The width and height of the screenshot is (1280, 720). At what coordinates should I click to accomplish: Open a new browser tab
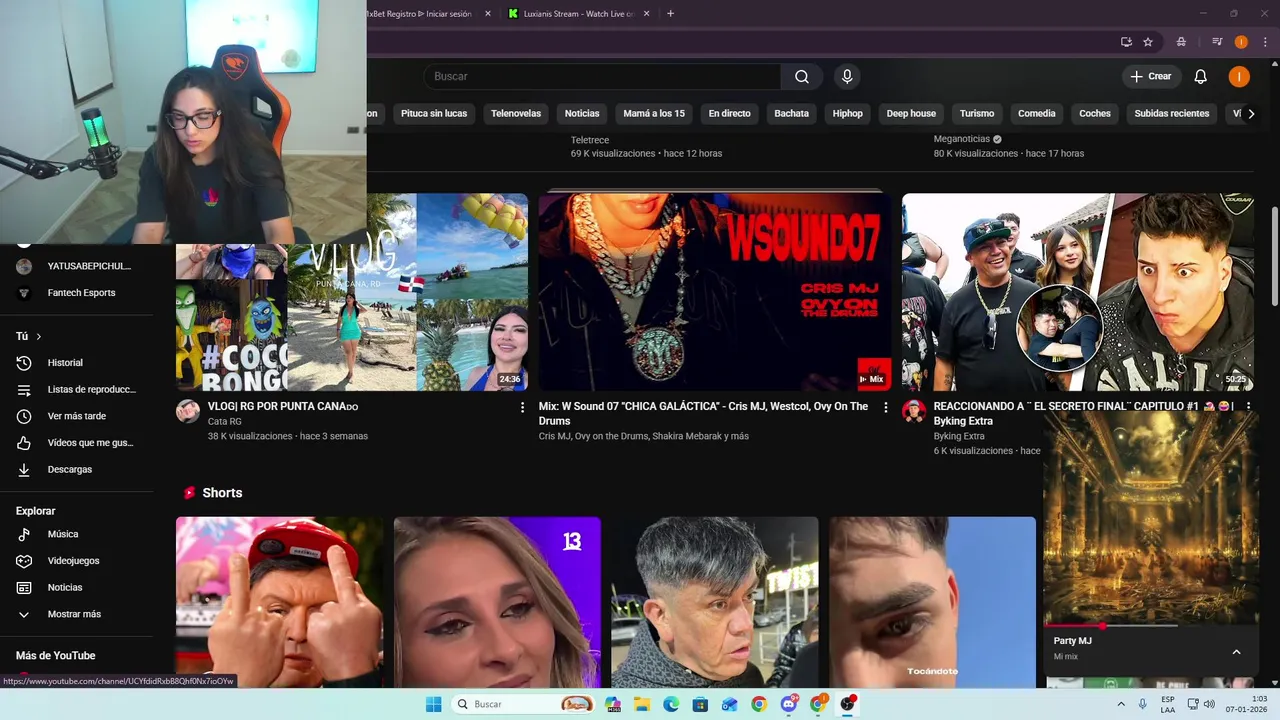click(x=670, y=14)
